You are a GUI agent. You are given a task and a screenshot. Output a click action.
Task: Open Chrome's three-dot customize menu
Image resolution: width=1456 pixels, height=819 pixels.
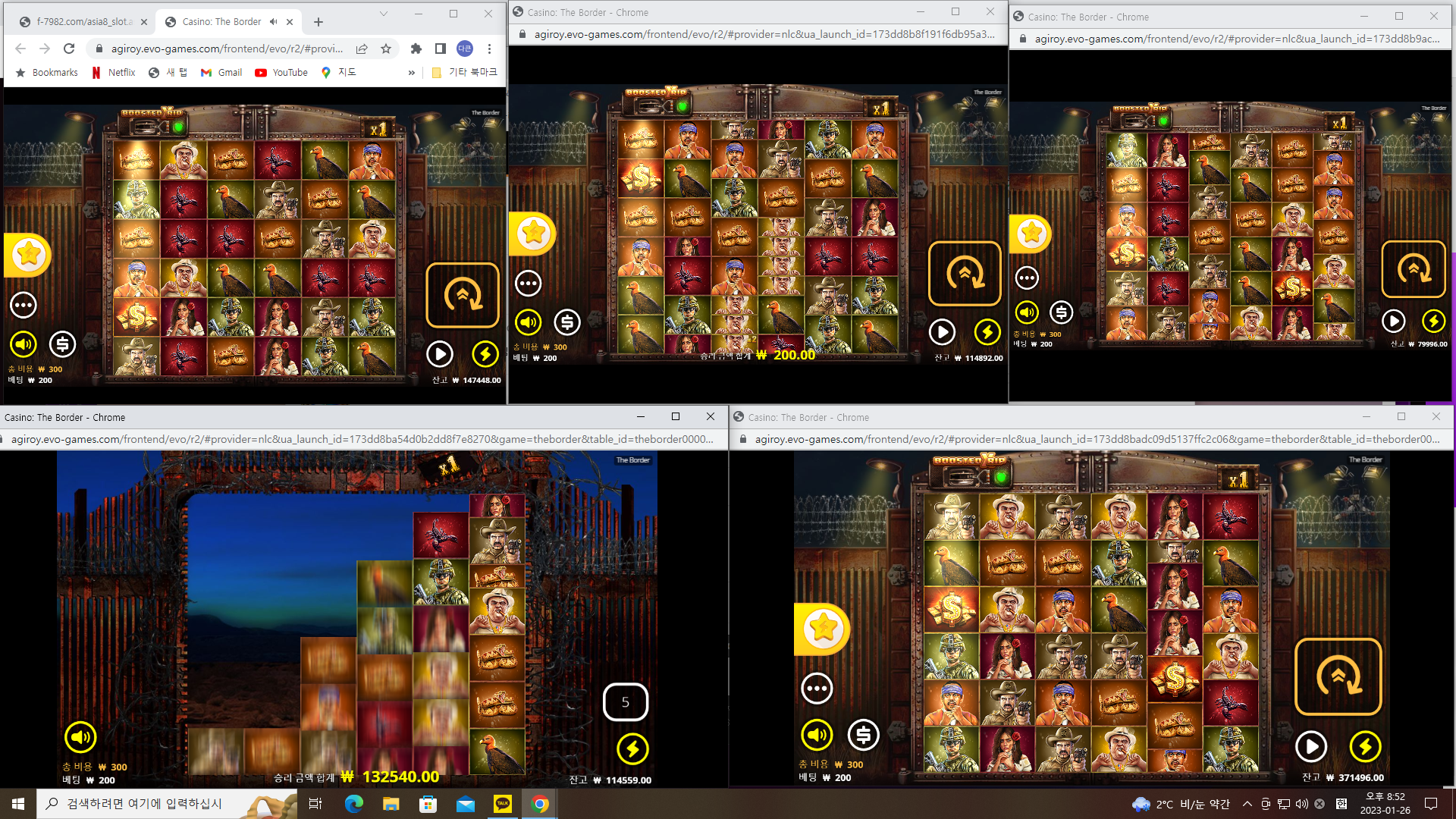coord(490,49)
